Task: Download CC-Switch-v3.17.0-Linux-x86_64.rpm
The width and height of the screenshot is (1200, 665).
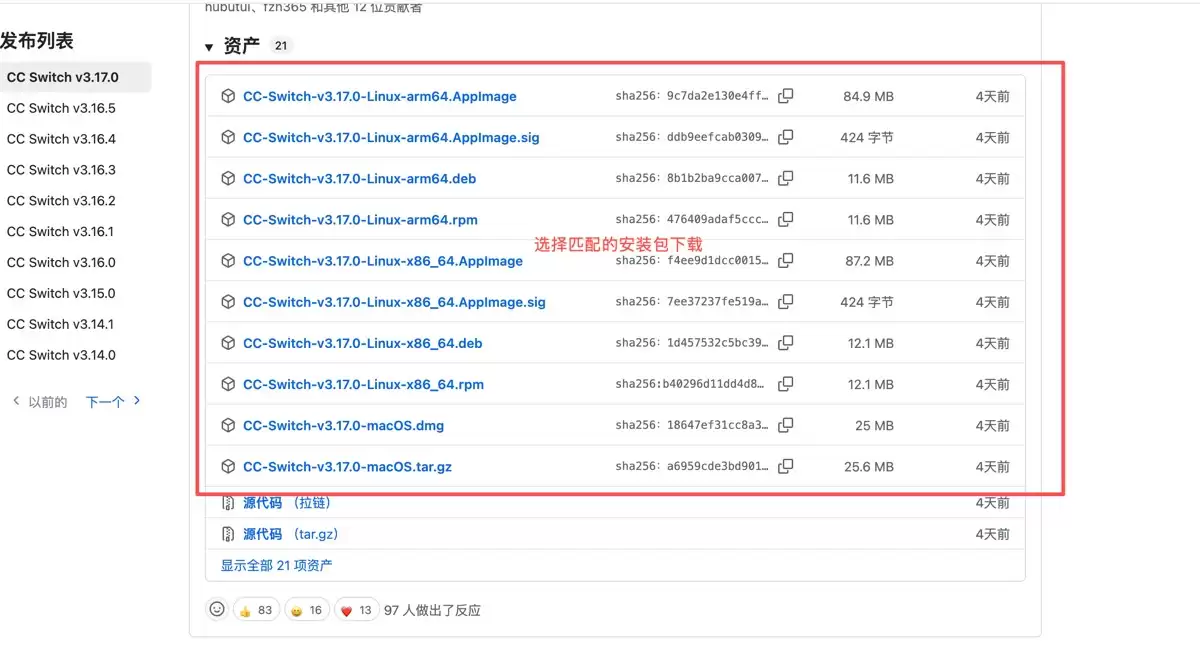Action: [364, 384]
